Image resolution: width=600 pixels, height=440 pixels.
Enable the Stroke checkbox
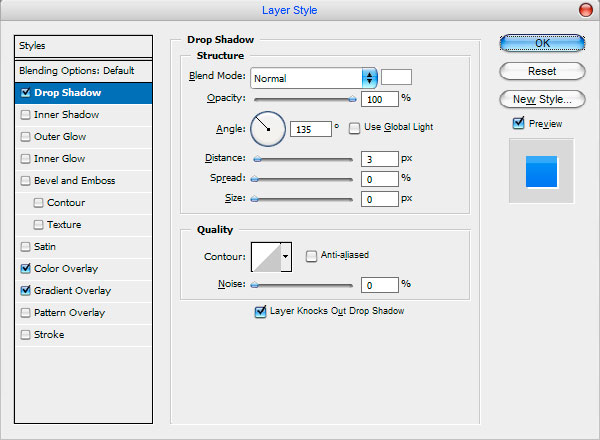(x=25, y=335)
